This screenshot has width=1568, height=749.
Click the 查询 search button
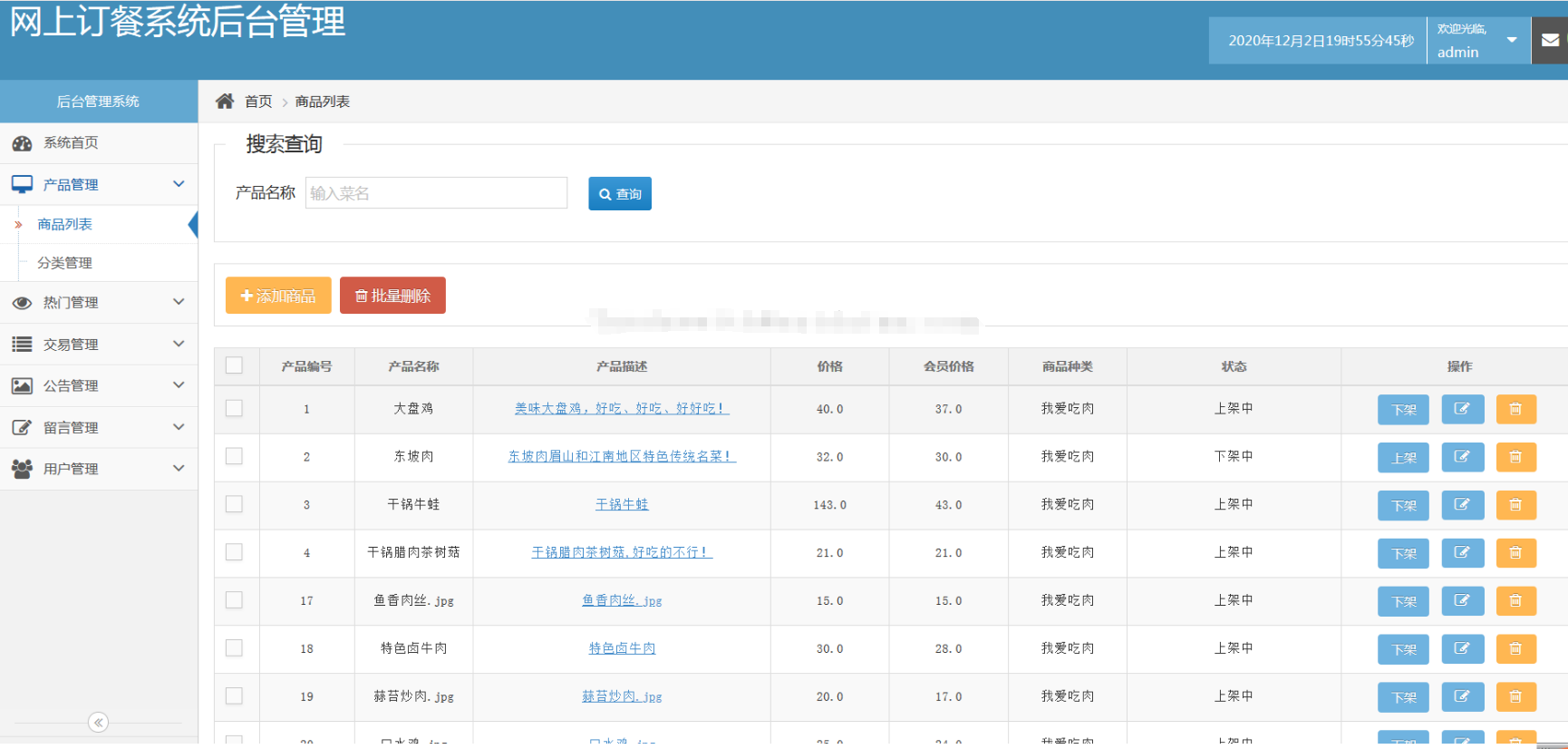click(x=620, y=194)
